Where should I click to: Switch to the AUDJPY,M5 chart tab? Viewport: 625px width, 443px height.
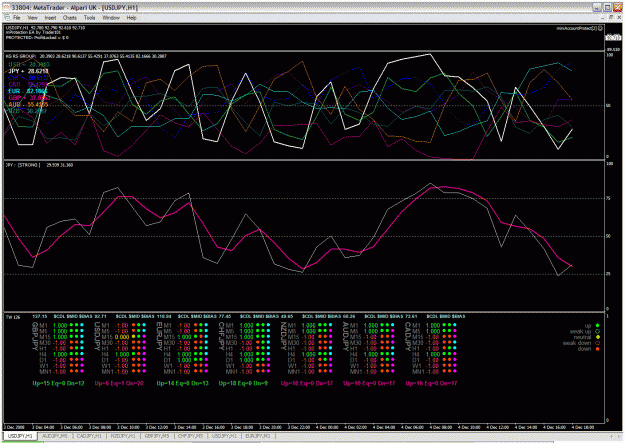[x=55, y=436]
